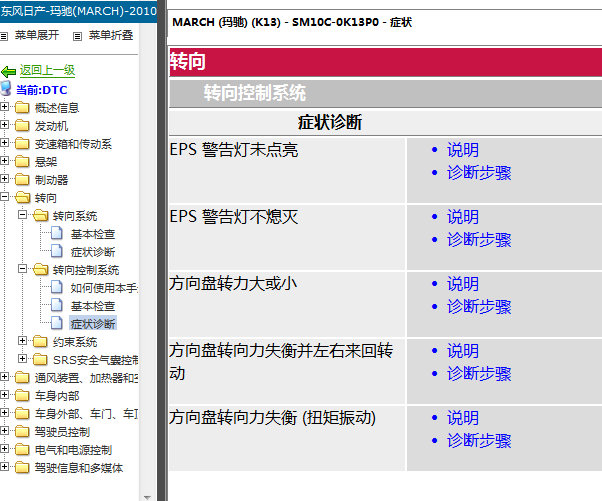This screenshot has height=501, width=602.
Task: Click the 约束系统 folder icon
Action: 40,341
